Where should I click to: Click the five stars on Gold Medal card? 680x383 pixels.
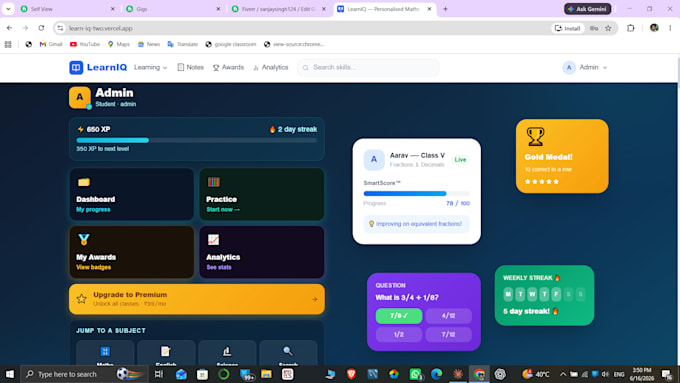[542, 181]
